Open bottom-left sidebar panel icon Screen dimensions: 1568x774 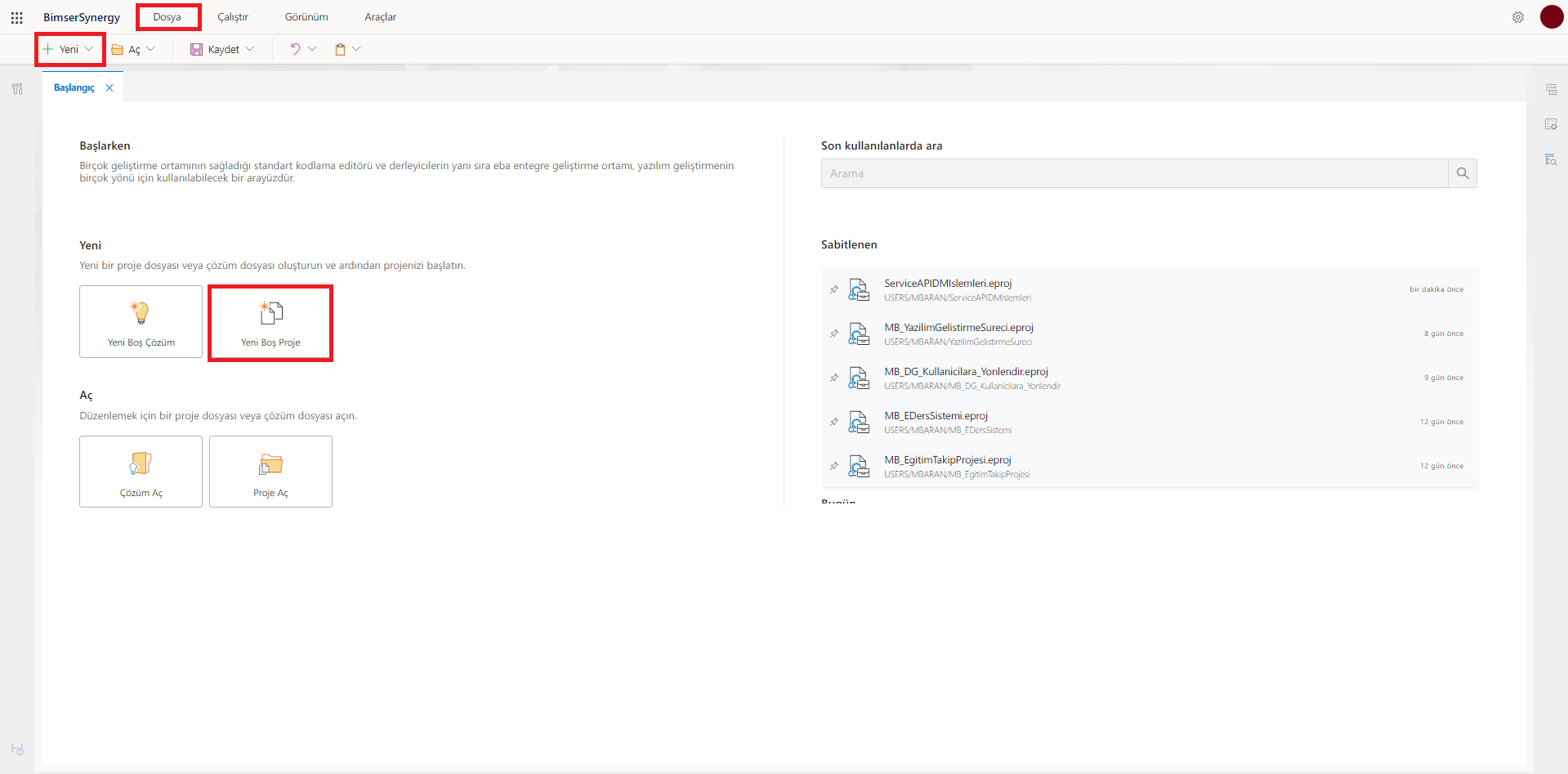[x=17, y=749]
